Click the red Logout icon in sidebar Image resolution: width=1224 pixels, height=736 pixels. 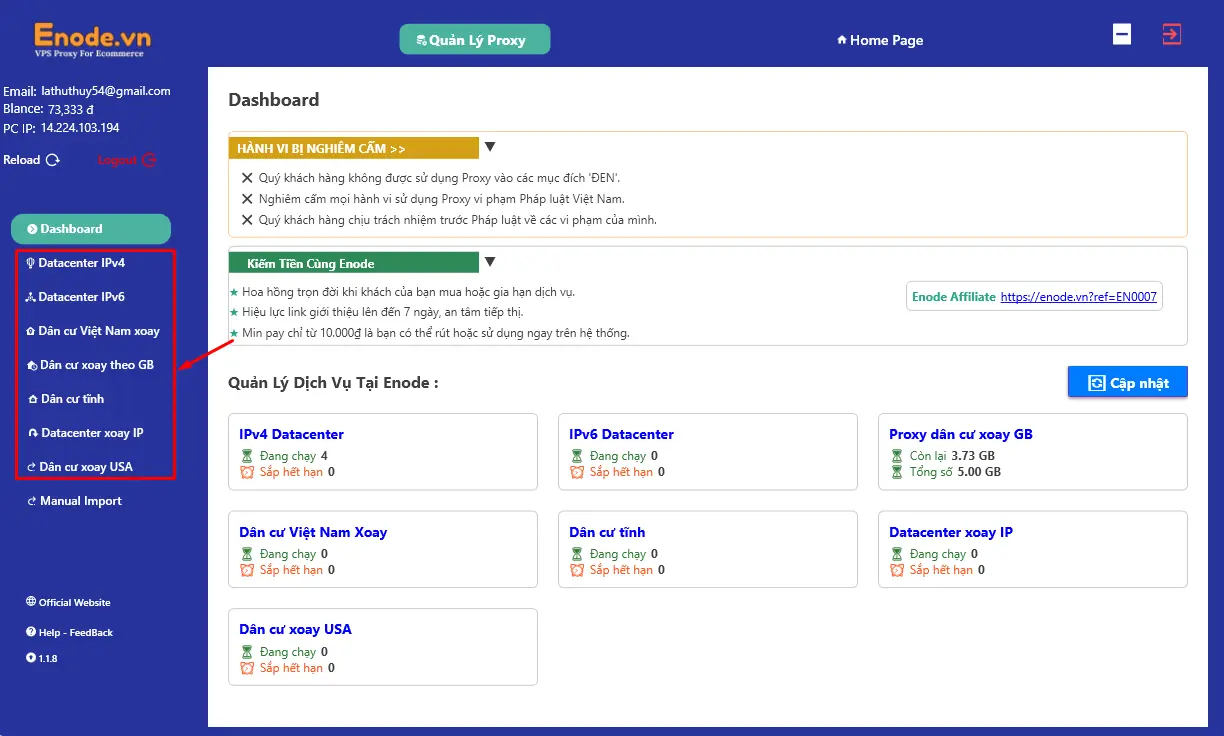[149, 160]
